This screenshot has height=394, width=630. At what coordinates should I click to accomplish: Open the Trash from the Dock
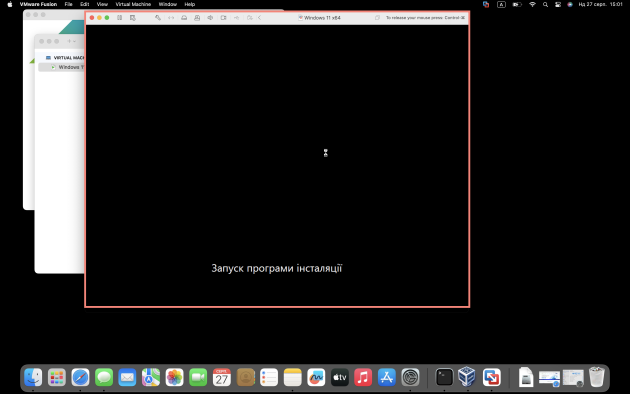(597, 377)
